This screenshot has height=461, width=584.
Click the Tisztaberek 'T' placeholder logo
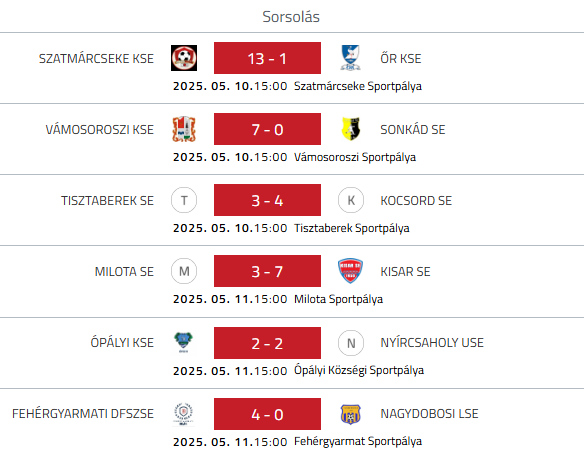point(184,200)
